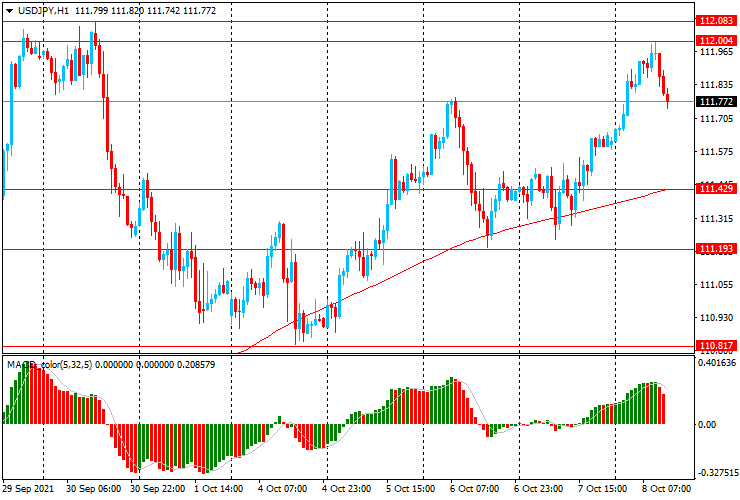
Task: Select the 111.429 red price label
Action: click(716, 189)
